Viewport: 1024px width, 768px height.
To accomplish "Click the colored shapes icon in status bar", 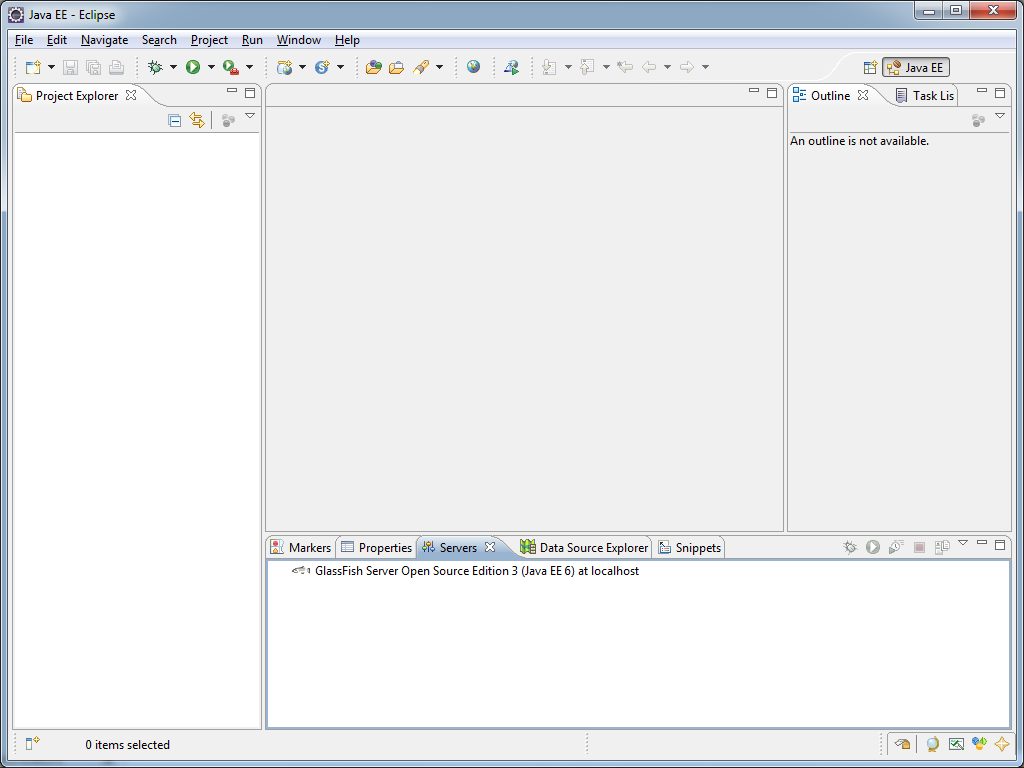I will (978, 744).
